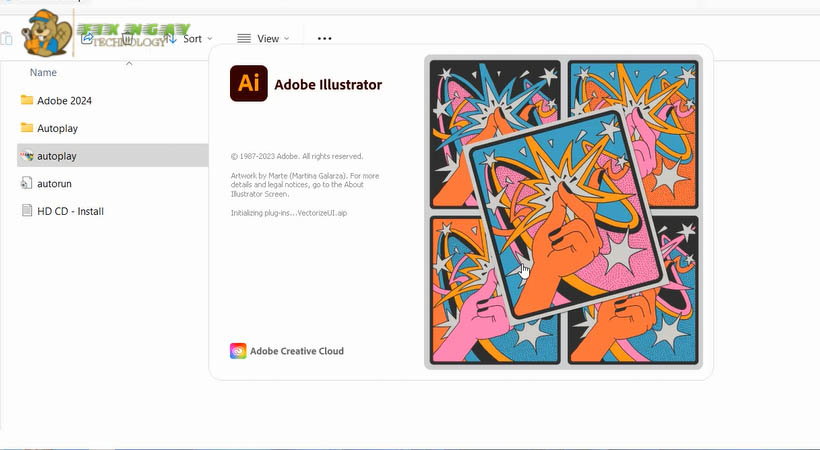Click the Name column header
Image resolution: width=820 pixels, height=450 pixels.
[43, 73]
